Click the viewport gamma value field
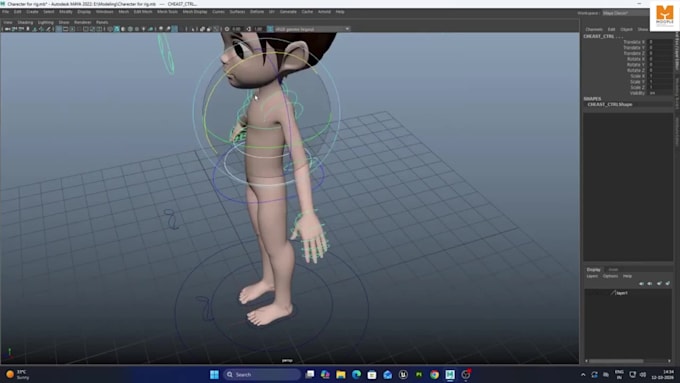 (x=258, y=29)
